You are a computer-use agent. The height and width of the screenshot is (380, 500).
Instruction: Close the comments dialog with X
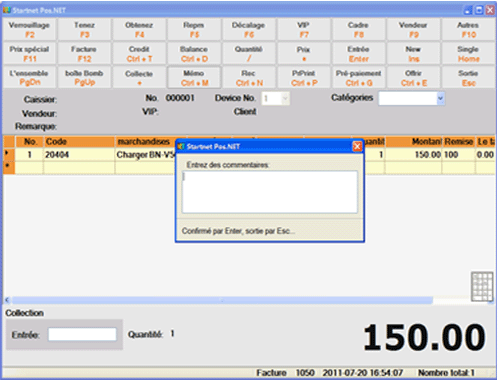click(x=357, y=146)
